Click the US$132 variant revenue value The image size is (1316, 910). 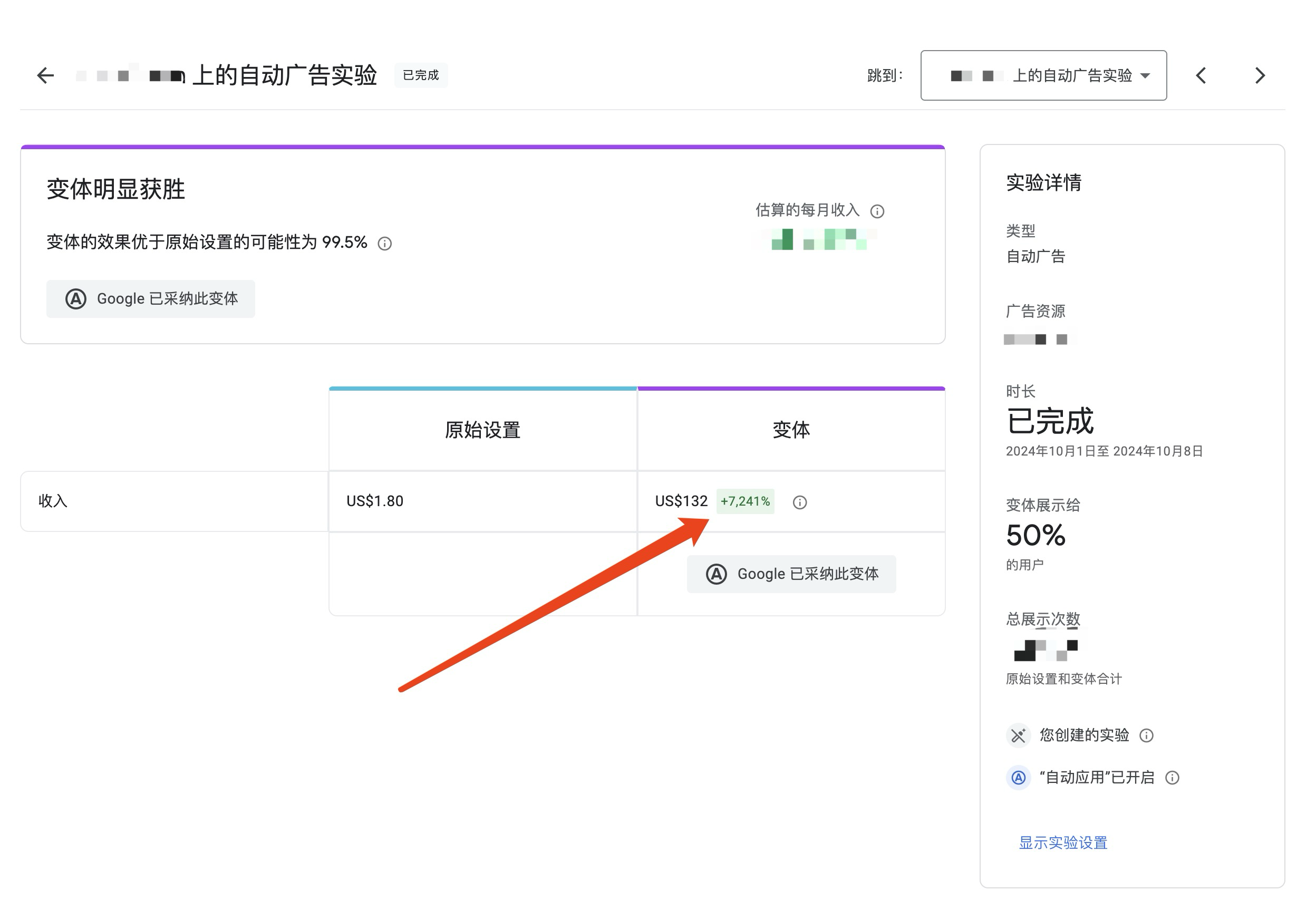click(x=681, y=501)
